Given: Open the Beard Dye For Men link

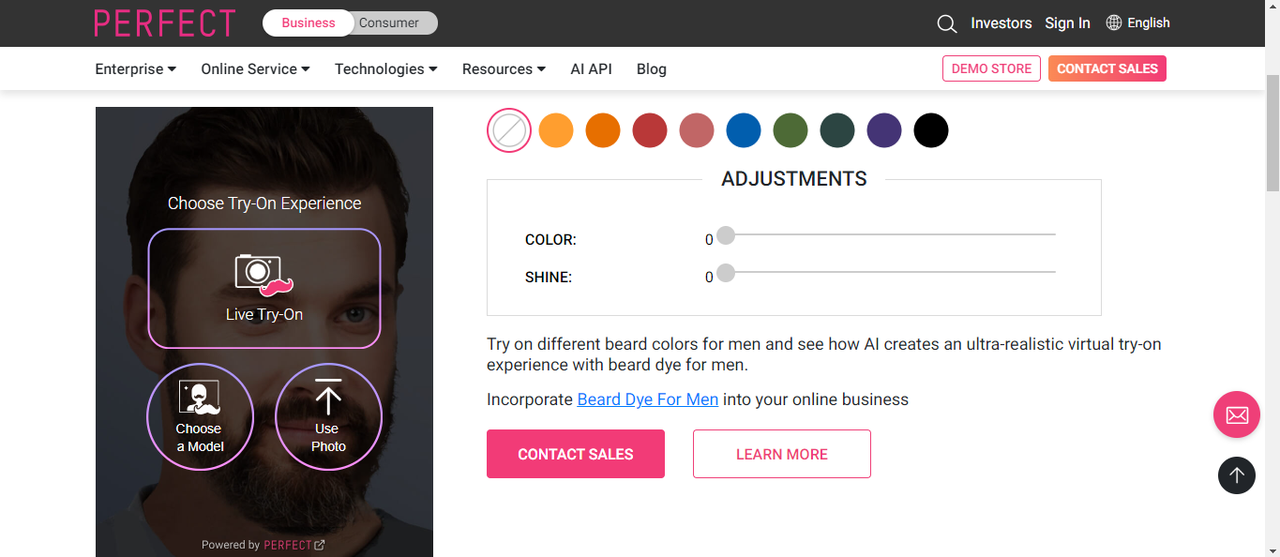Looking at the screenshot, I should point(647,399).
